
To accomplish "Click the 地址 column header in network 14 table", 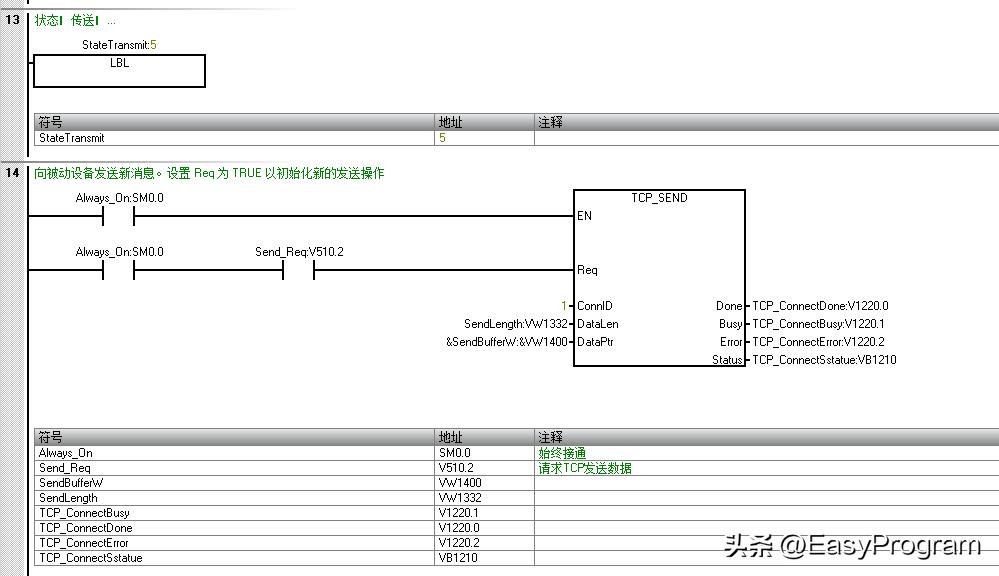I will 484,437.
